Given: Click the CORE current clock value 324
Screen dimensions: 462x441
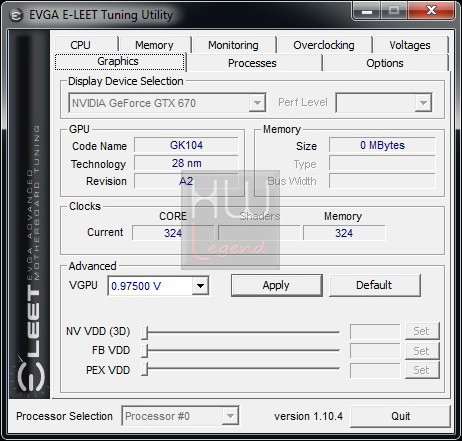Looking at the screenshot, I should 173,233.
